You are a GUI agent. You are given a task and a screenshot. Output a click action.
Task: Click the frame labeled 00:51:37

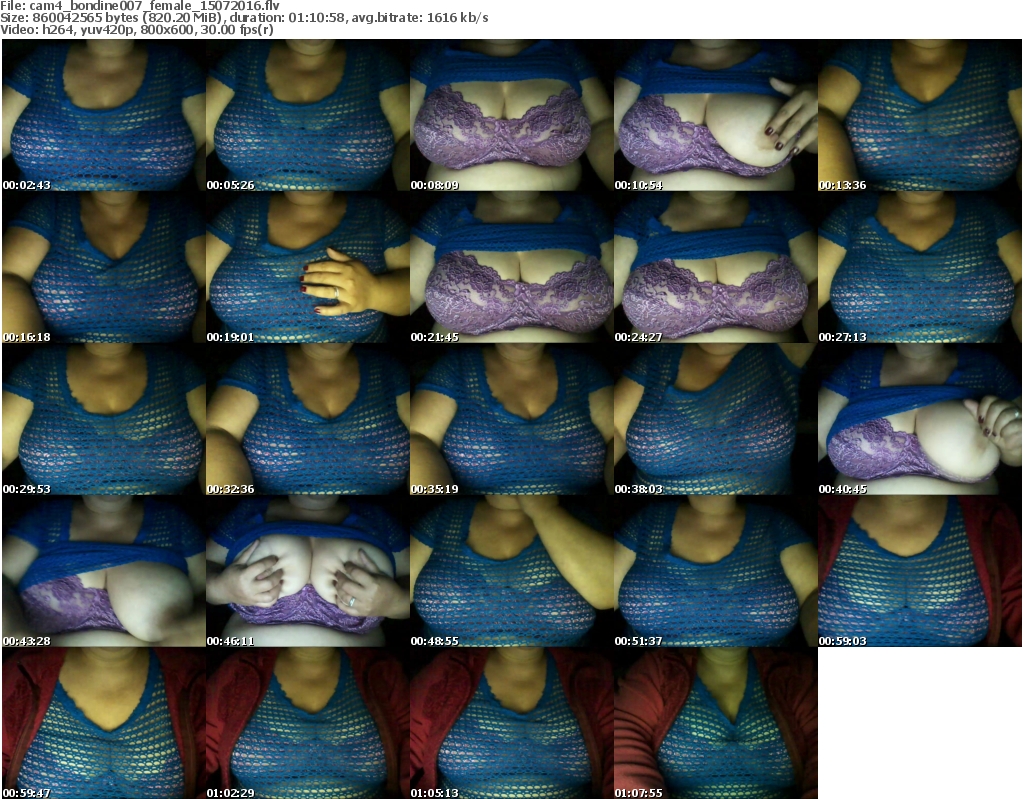(716, 572)
